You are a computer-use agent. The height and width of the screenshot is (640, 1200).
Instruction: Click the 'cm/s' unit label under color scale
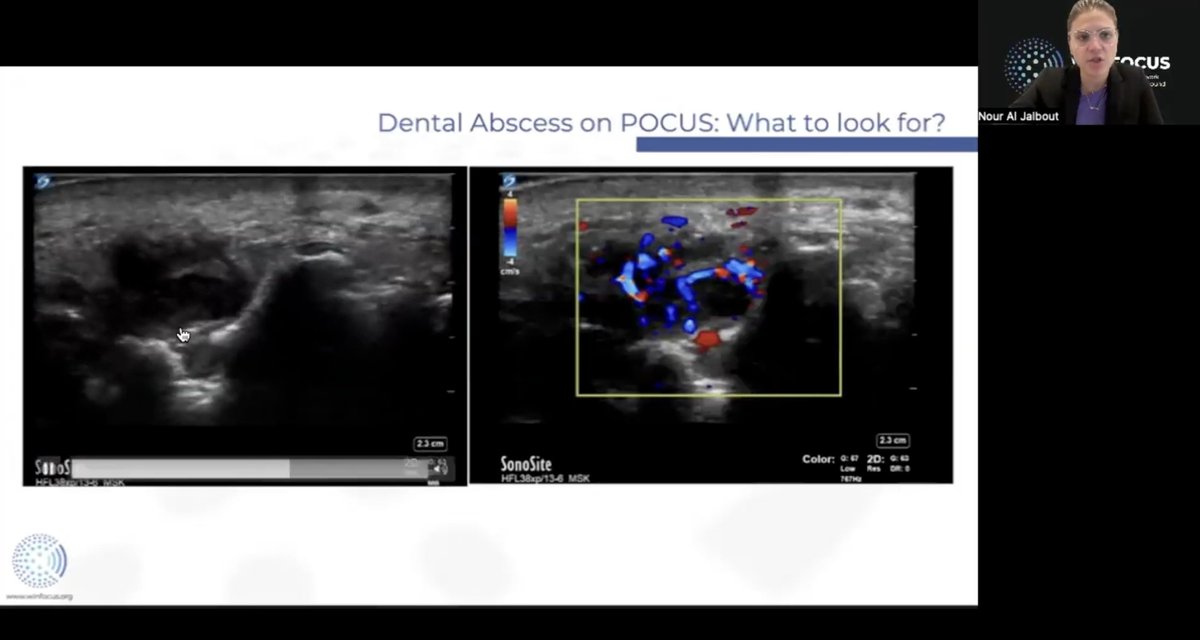[x=511, y=270]
